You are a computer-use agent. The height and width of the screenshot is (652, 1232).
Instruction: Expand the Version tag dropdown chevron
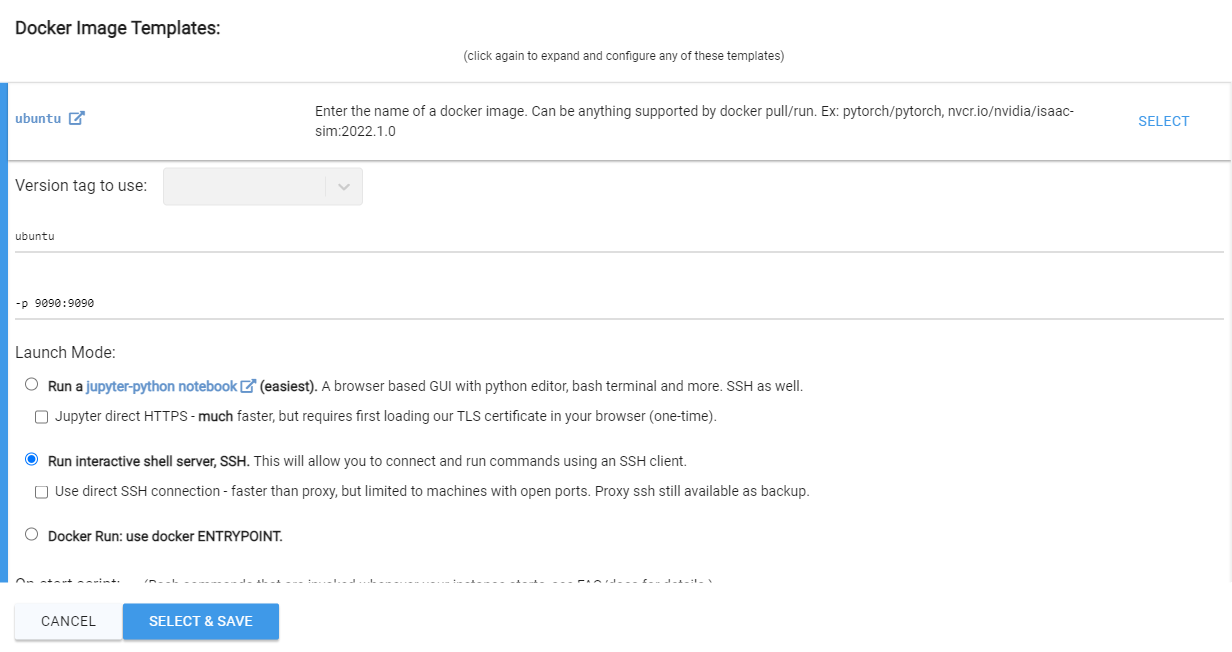tap(344, 187)
